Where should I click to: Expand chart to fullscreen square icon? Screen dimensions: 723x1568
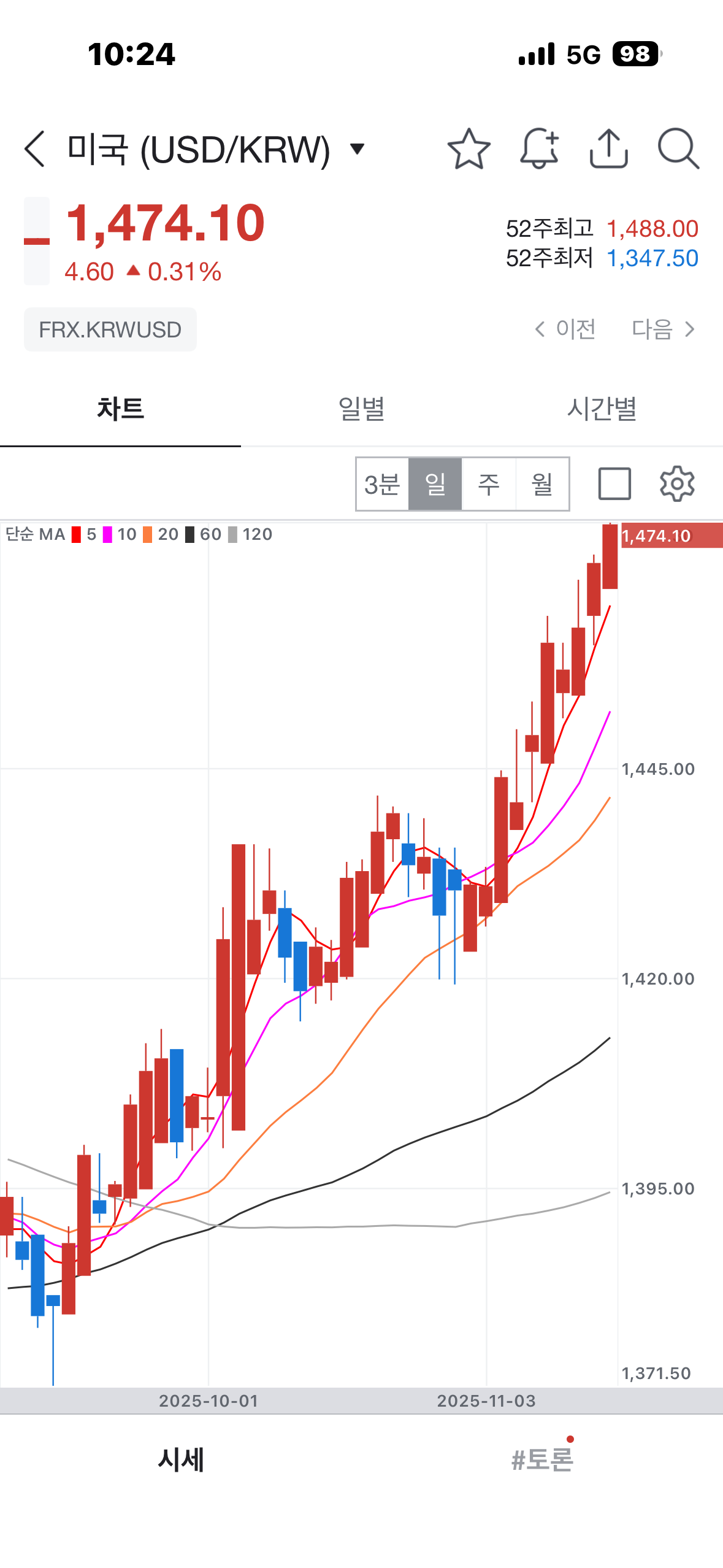tap(614, 484)
